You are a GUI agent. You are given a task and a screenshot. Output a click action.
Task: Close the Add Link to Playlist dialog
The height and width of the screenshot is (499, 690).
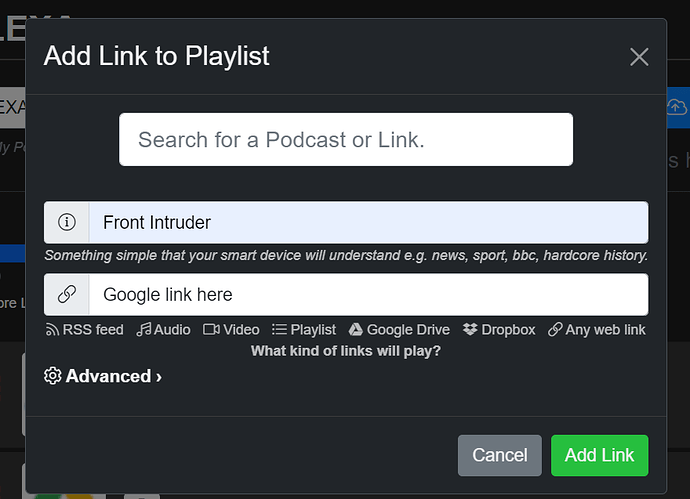point(639,57)
